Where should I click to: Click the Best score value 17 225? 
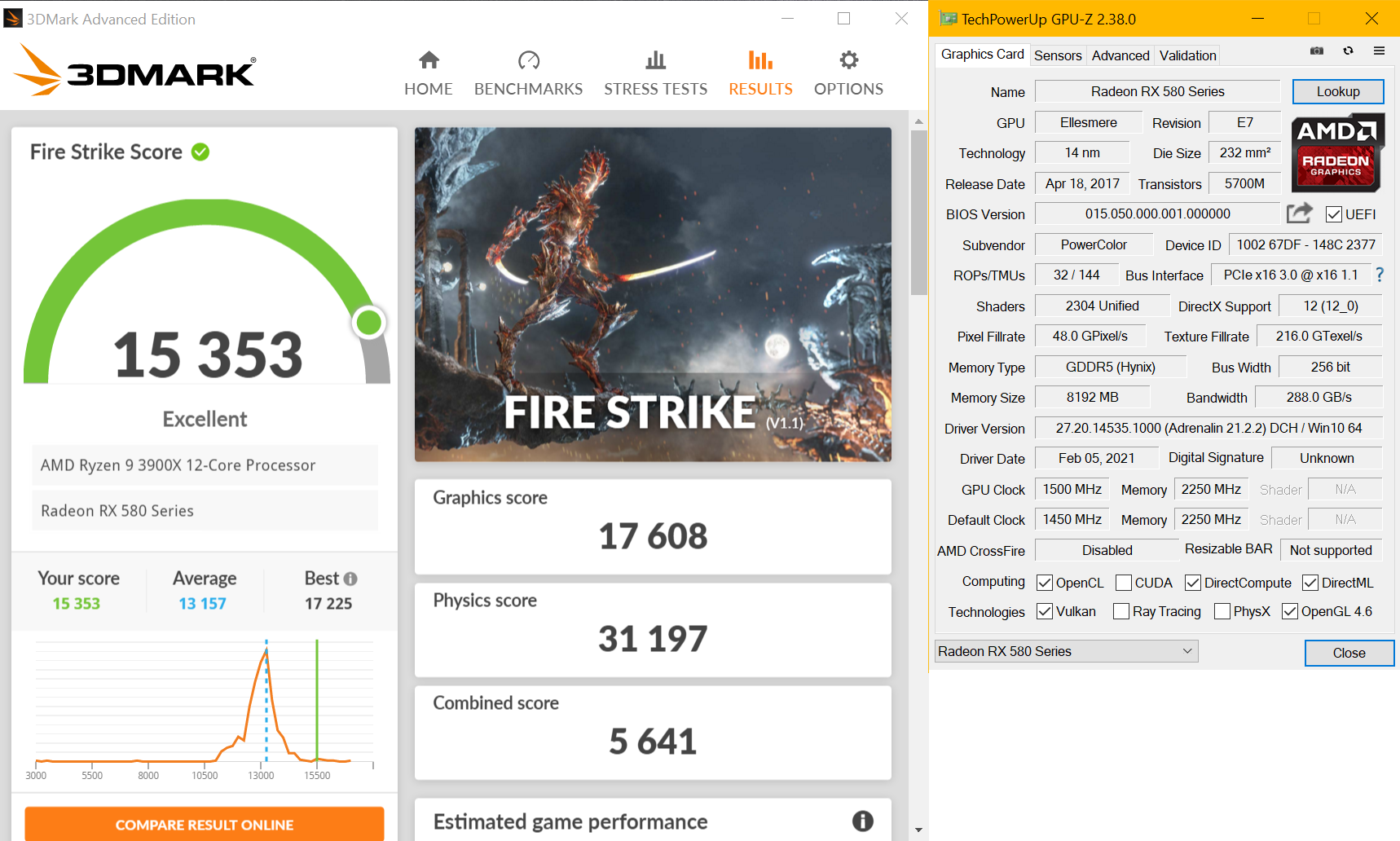point(328,603)
